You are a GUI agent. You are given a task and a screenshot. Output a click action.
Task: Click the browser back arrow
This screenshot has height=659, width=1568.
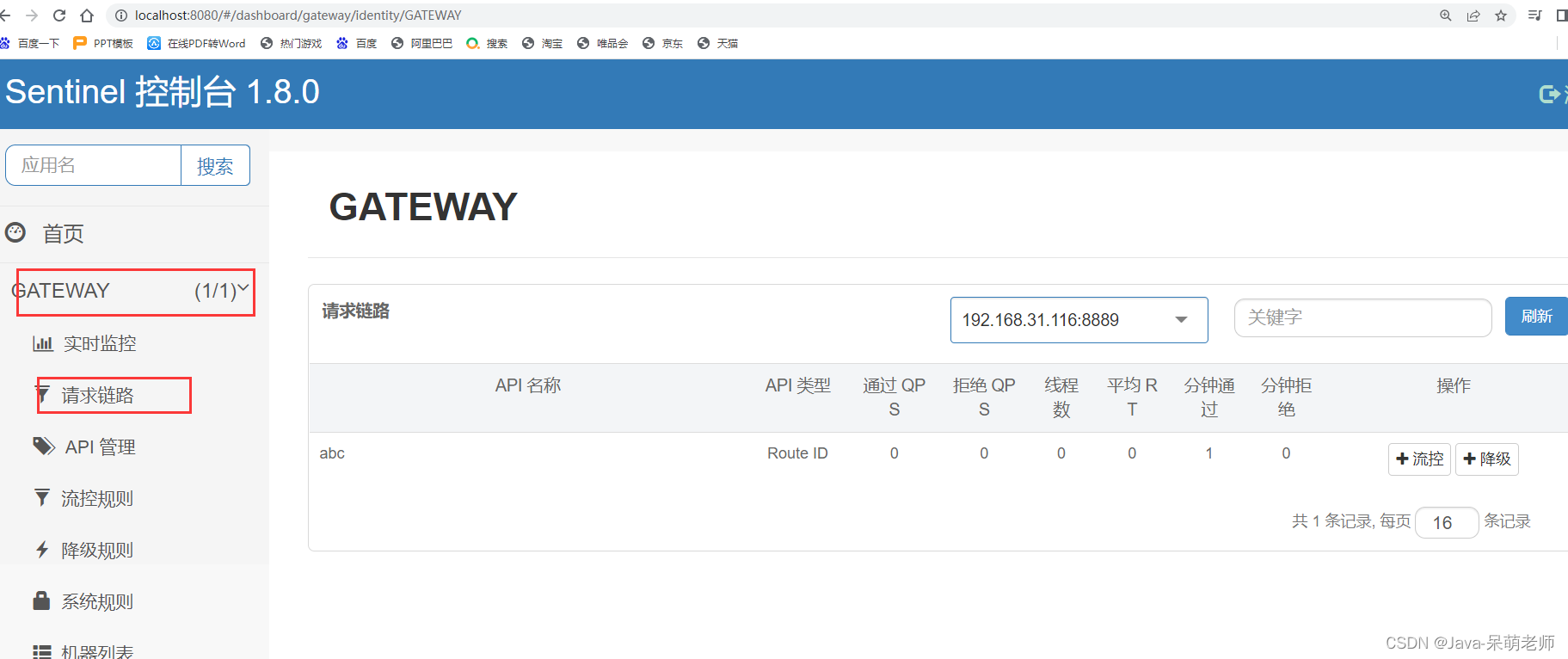point(5,15)
